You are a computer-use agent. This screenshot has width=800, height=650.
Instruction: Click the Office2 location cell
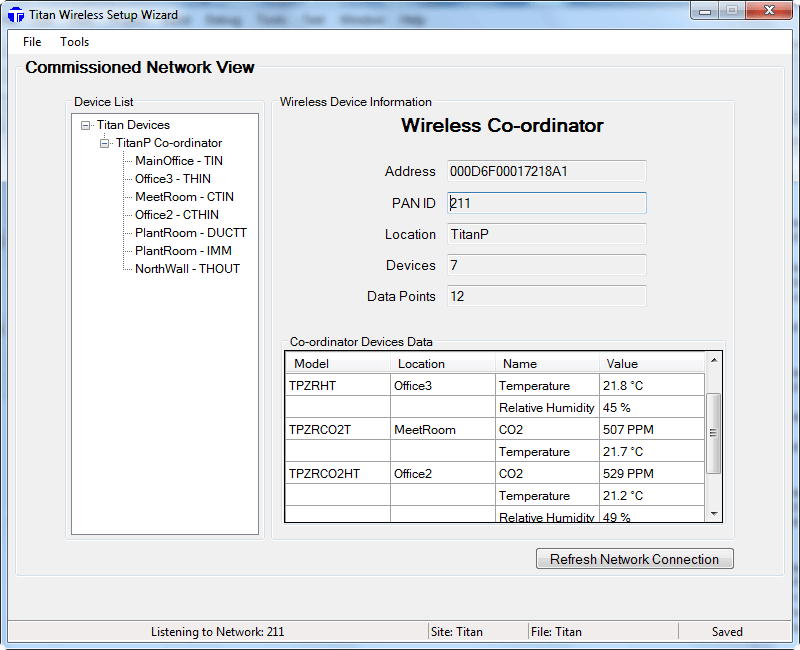[x=443, y=473]
